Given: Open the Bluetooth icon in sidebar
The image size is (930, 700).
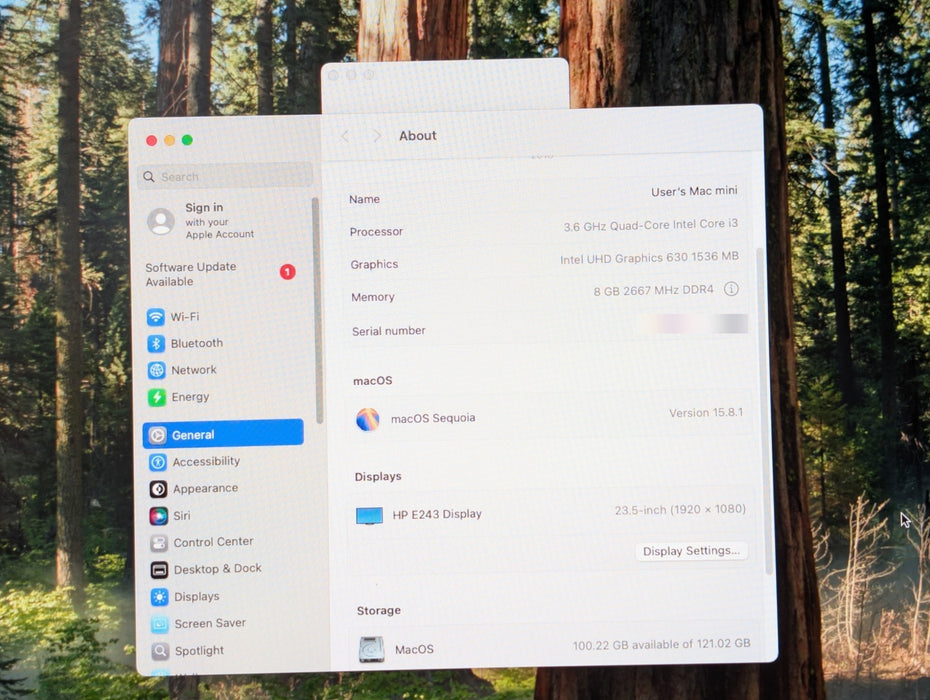Looking at the screenshot, I should 156,343.
